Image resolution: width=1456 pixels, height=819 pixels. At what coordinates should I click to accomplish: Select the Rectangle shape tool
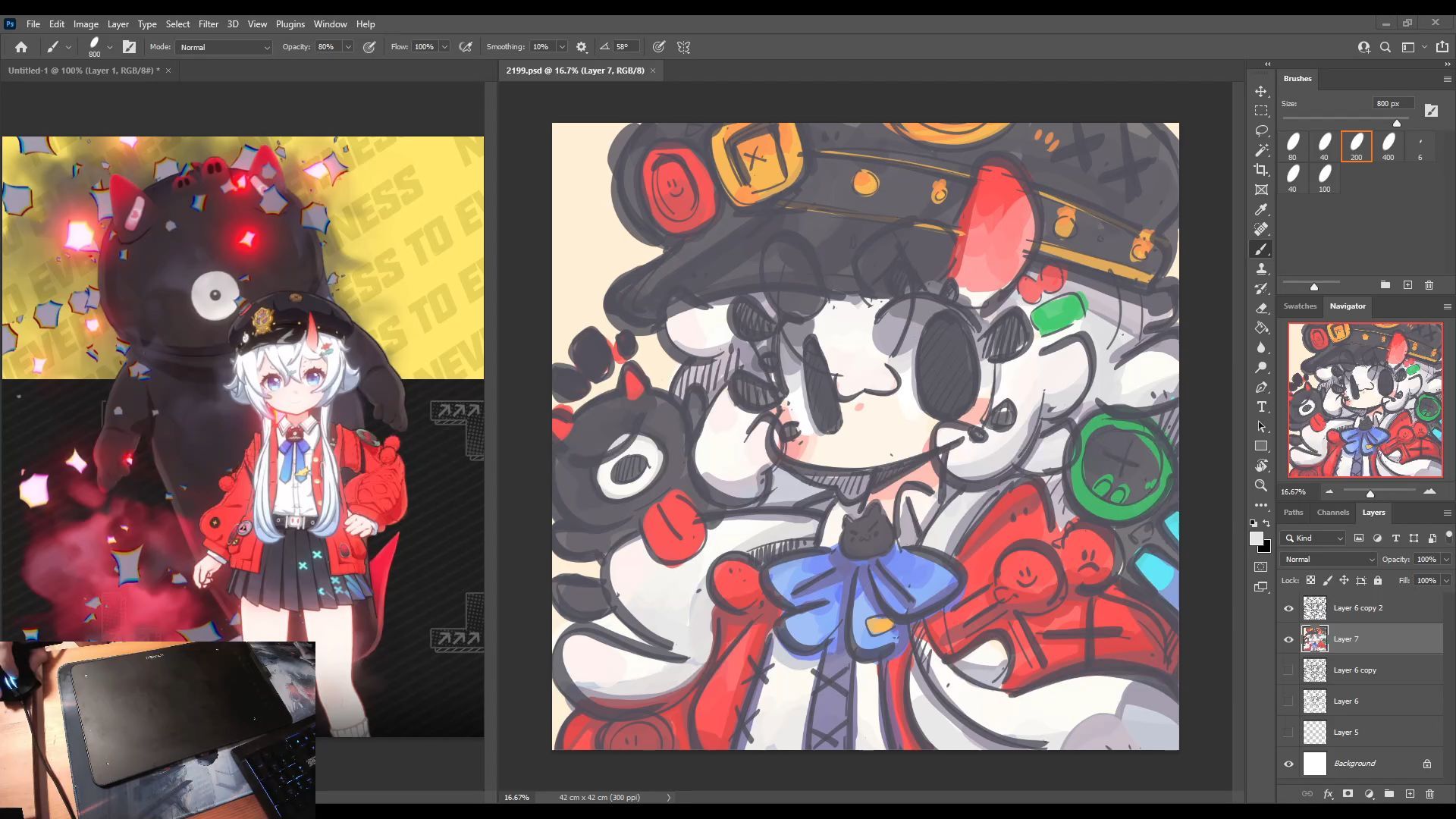1261,446
